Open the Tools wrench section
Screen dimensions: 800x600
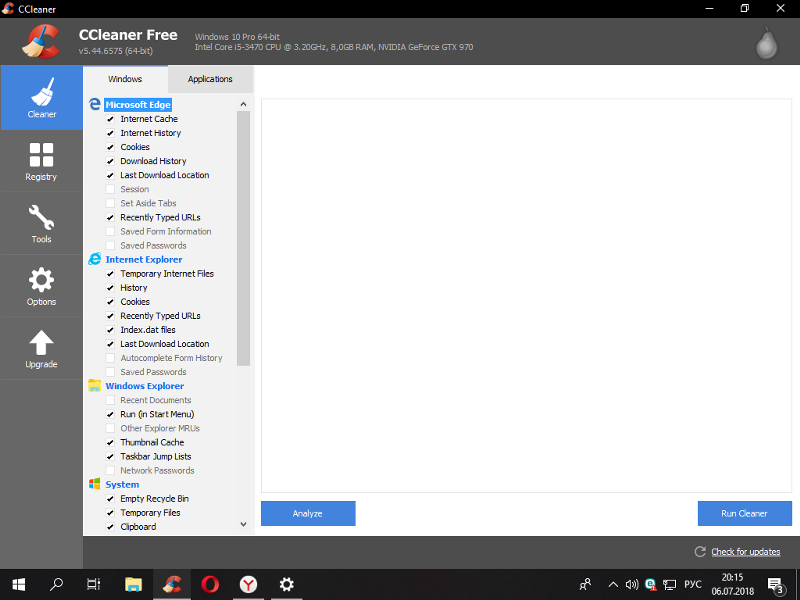[41, 223]
